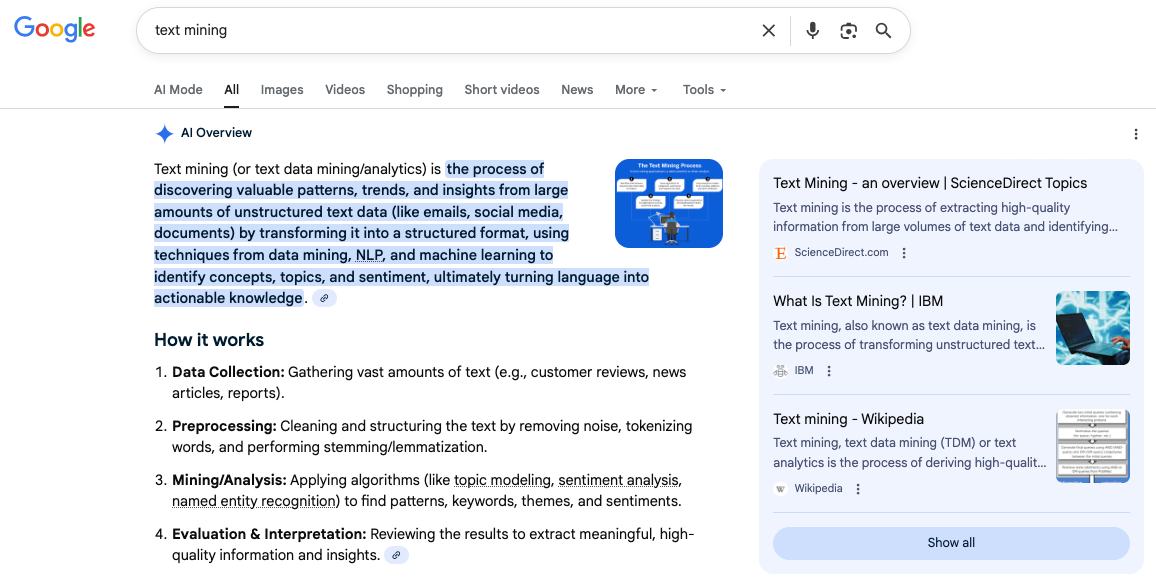The width and height of the screenshot is (1156, 583).
Task: Click the ScienceDirect favicon
Action: 780,253
